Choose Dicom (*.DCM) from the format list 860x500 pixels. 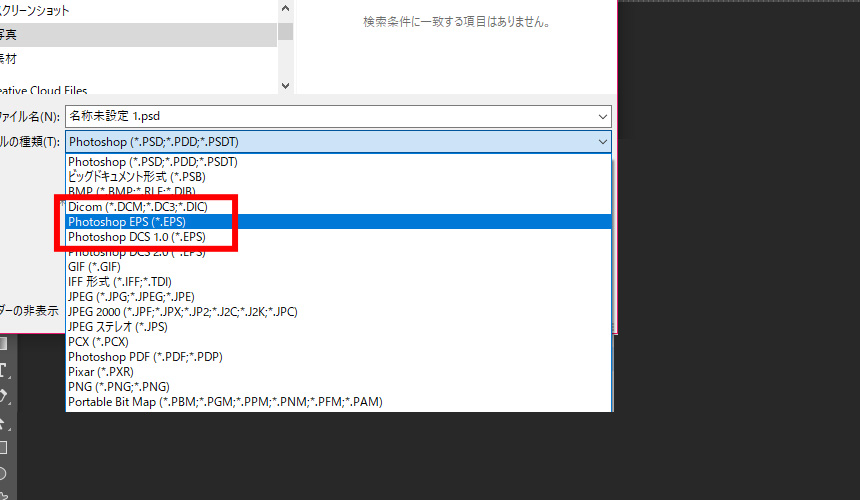(x=137, y=206)
